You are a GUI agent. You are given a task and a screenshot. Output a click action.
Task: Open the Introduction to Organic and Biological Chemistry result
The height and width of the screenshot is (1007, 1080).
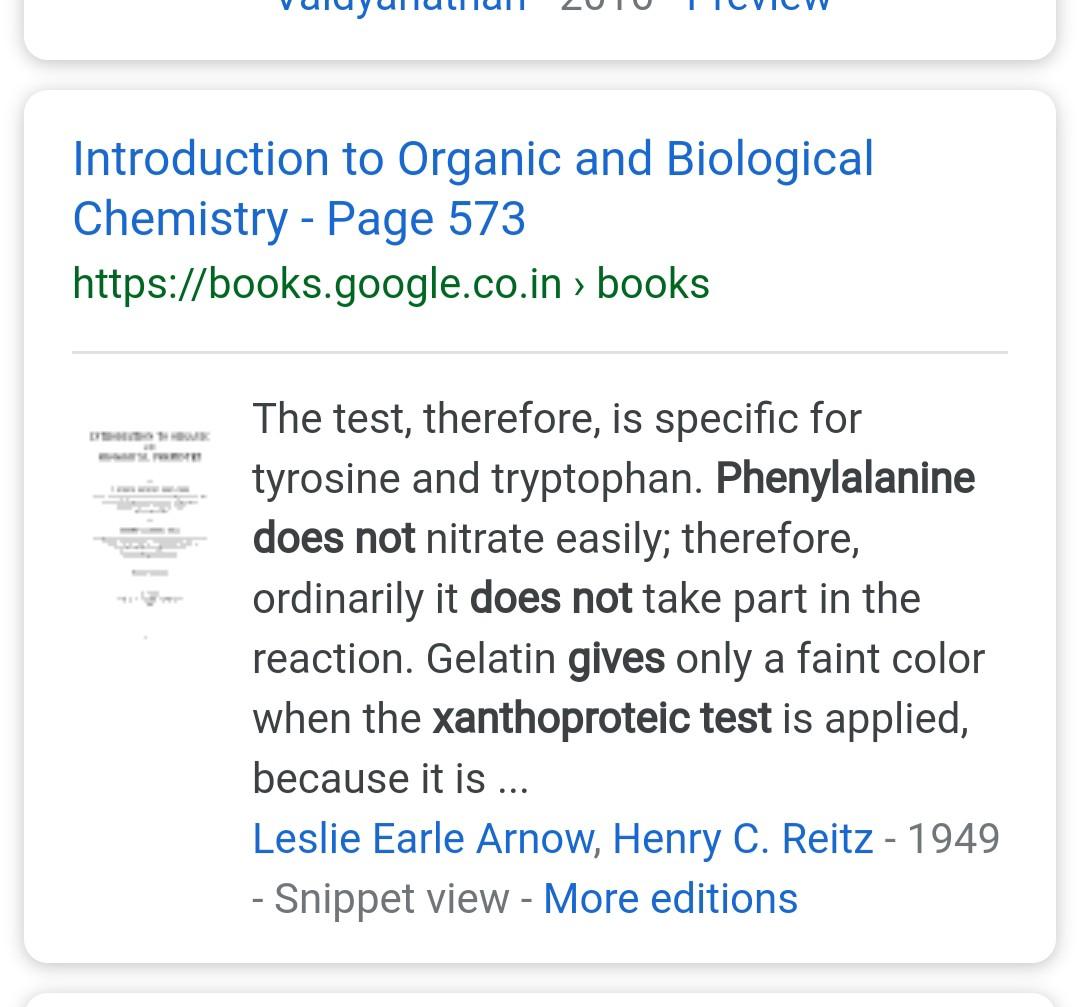[472, 160]
